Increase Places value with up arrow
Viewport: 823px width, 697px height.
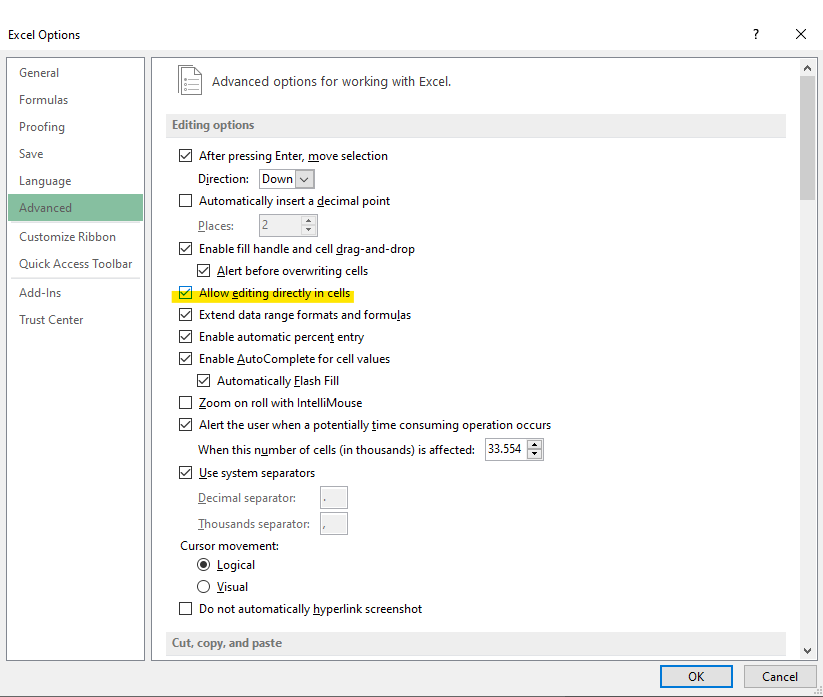click(x=309, y=221)
